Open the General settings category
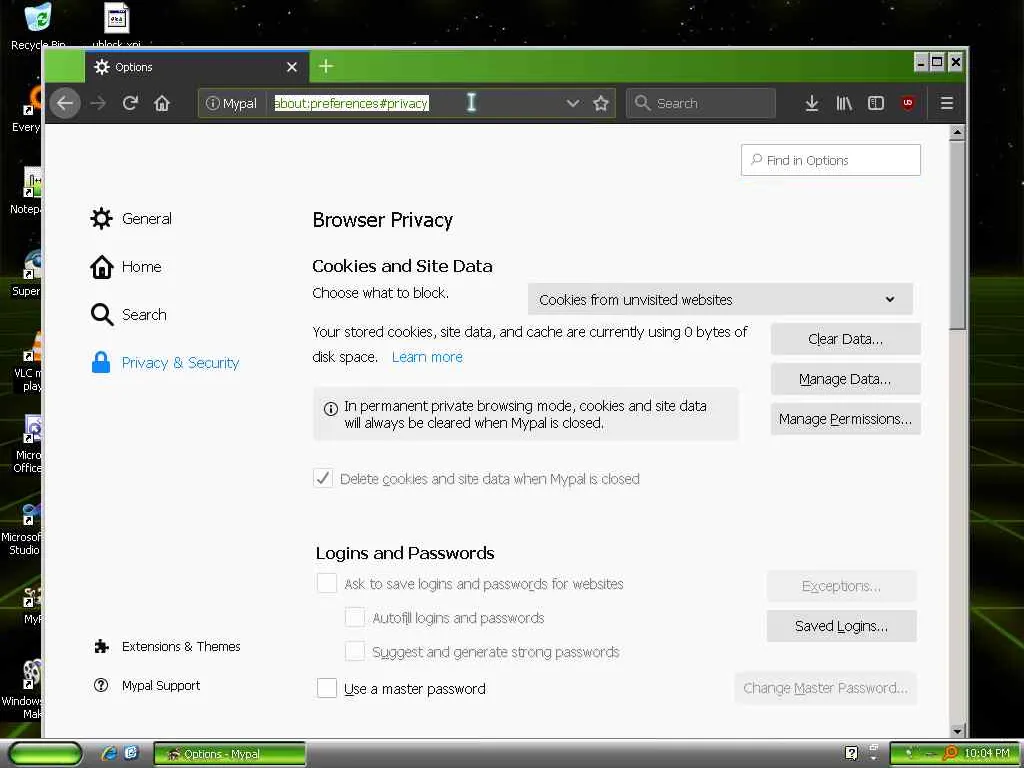1024x768 pixels. 131,219
